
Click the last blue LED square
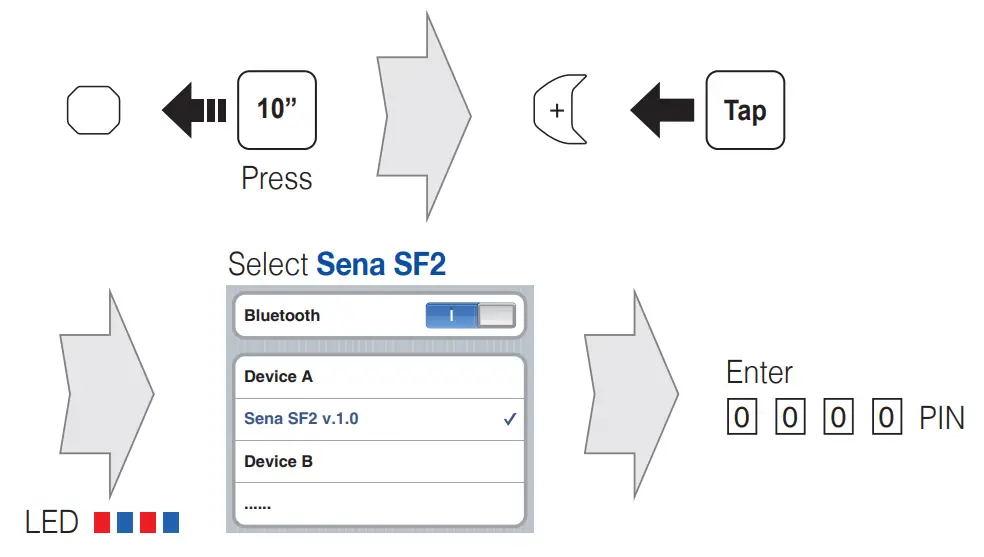pyautogui.click(x=171, y=522)
